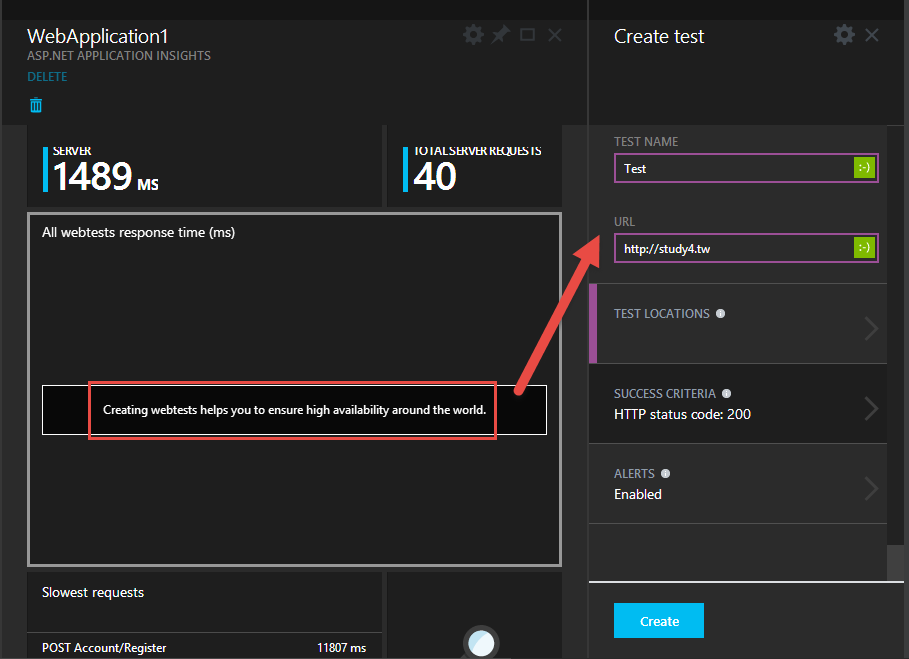Click the Creating webtests help message
The image size is (909, 659).
coord(294,410)
